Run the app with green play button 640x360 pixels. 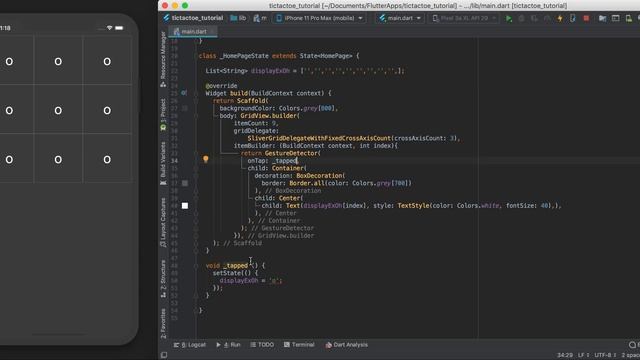[x=509, y=18]
